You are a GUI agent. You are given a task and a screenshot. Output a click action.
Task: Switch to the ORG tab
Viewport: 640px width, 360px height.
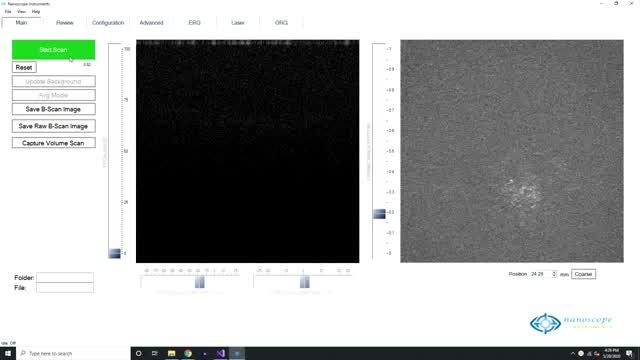(x=281, y=22)
